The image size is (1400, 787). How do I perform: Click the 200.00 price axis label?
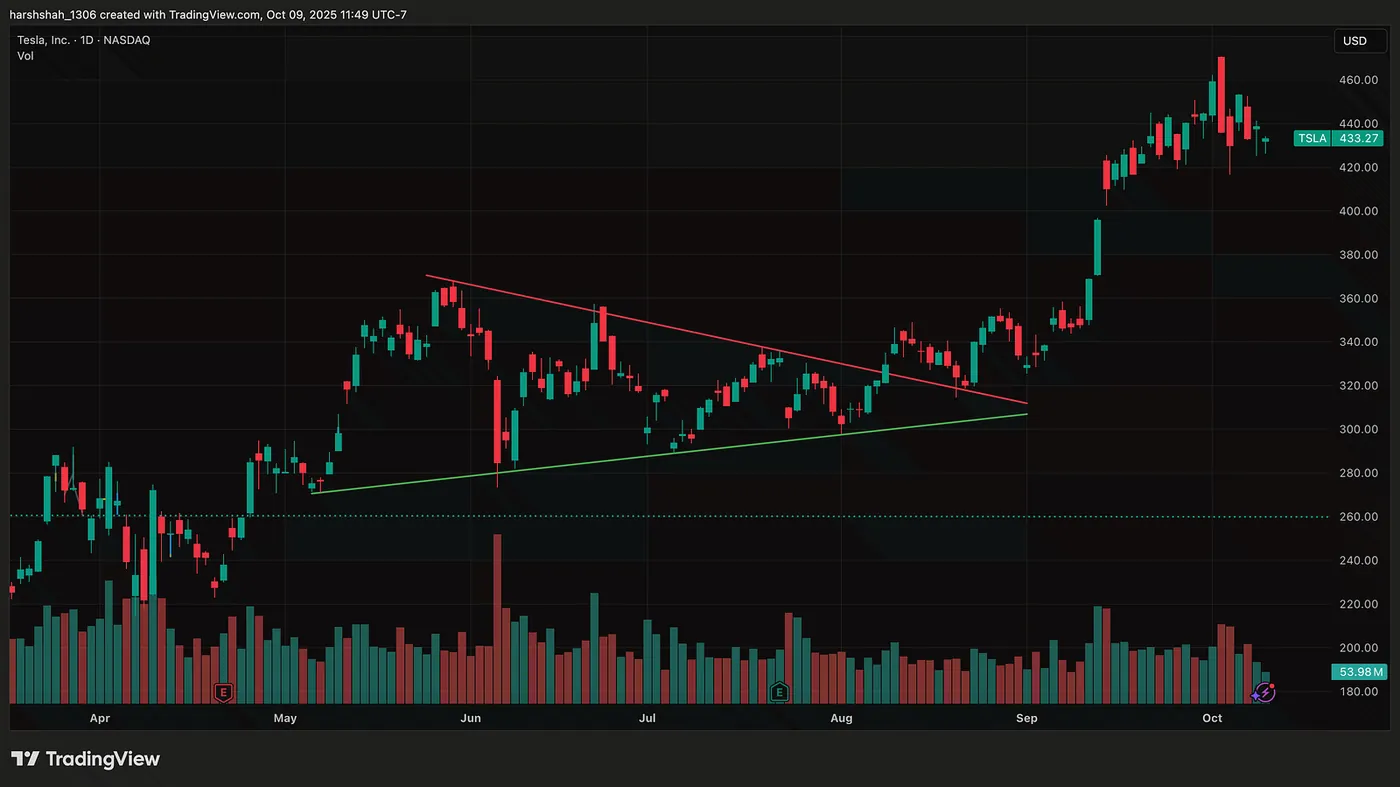coord(1359,648)
